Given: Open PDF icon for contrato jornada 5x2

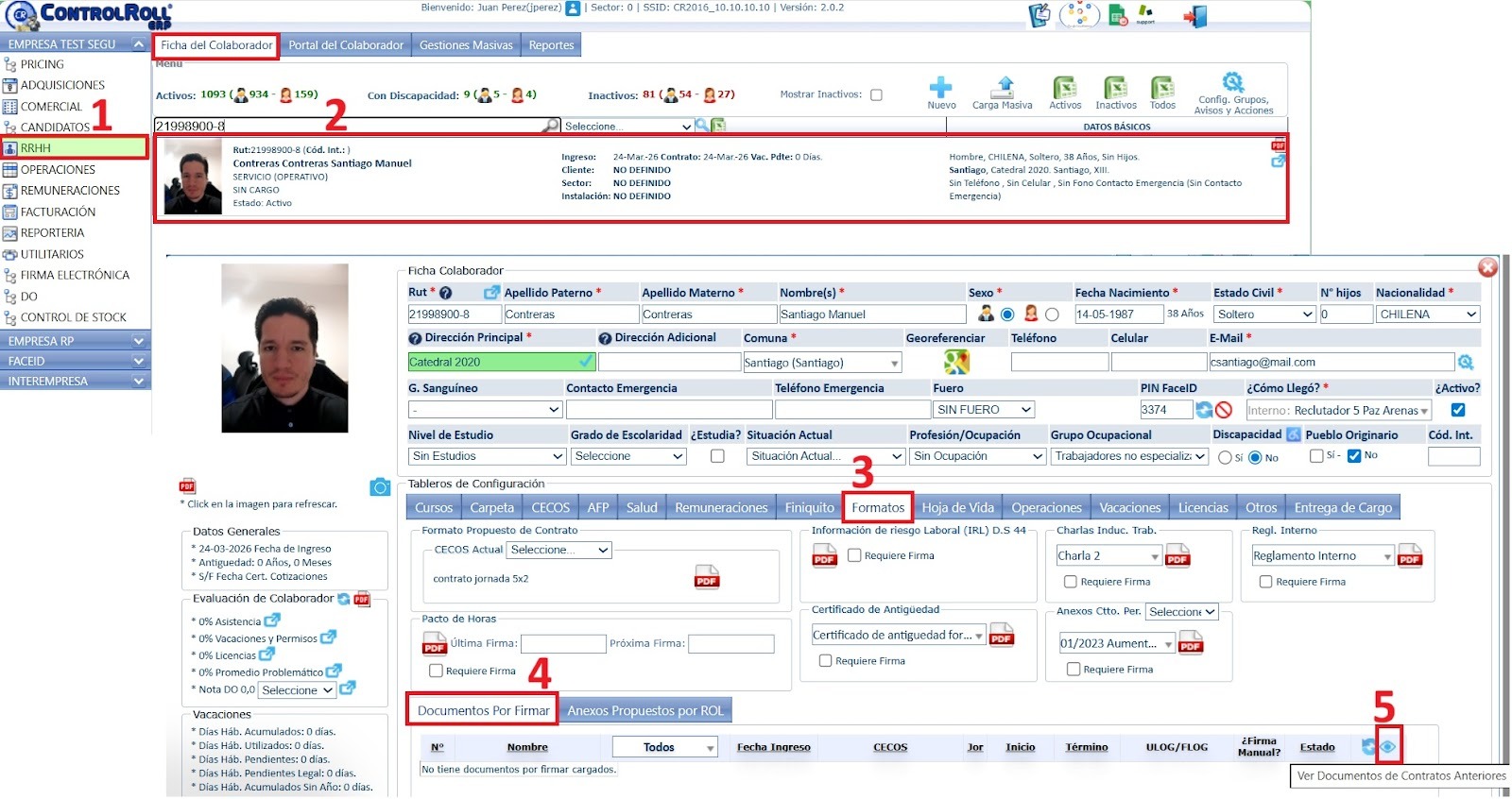Looking at the screenshot, I should point(707,577).
